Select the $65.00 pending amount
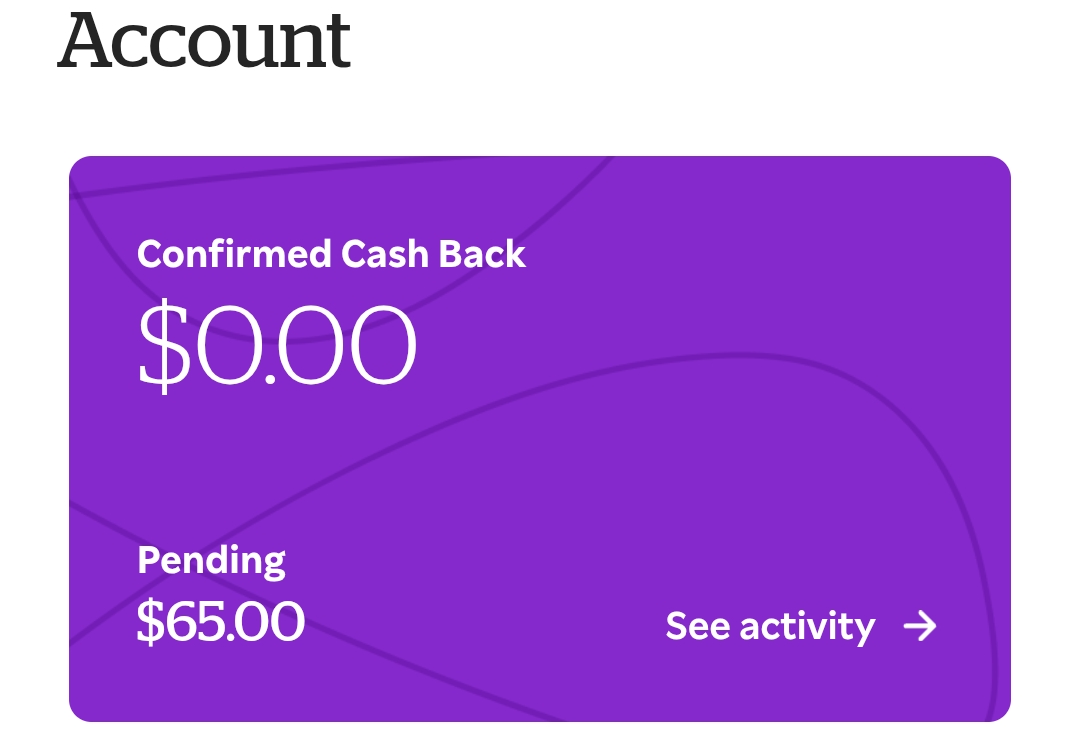 coord(220,621)
